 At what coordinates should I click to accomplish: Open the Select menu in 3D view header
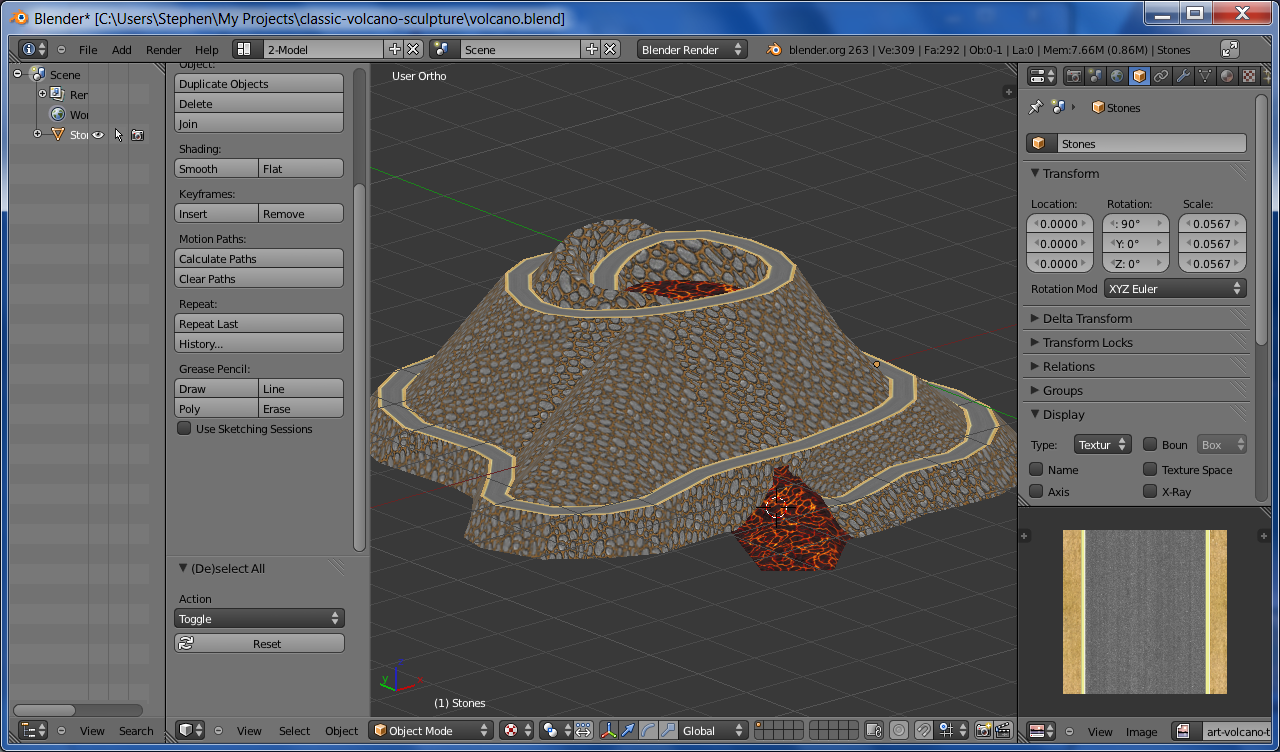(x=294, y=731)
